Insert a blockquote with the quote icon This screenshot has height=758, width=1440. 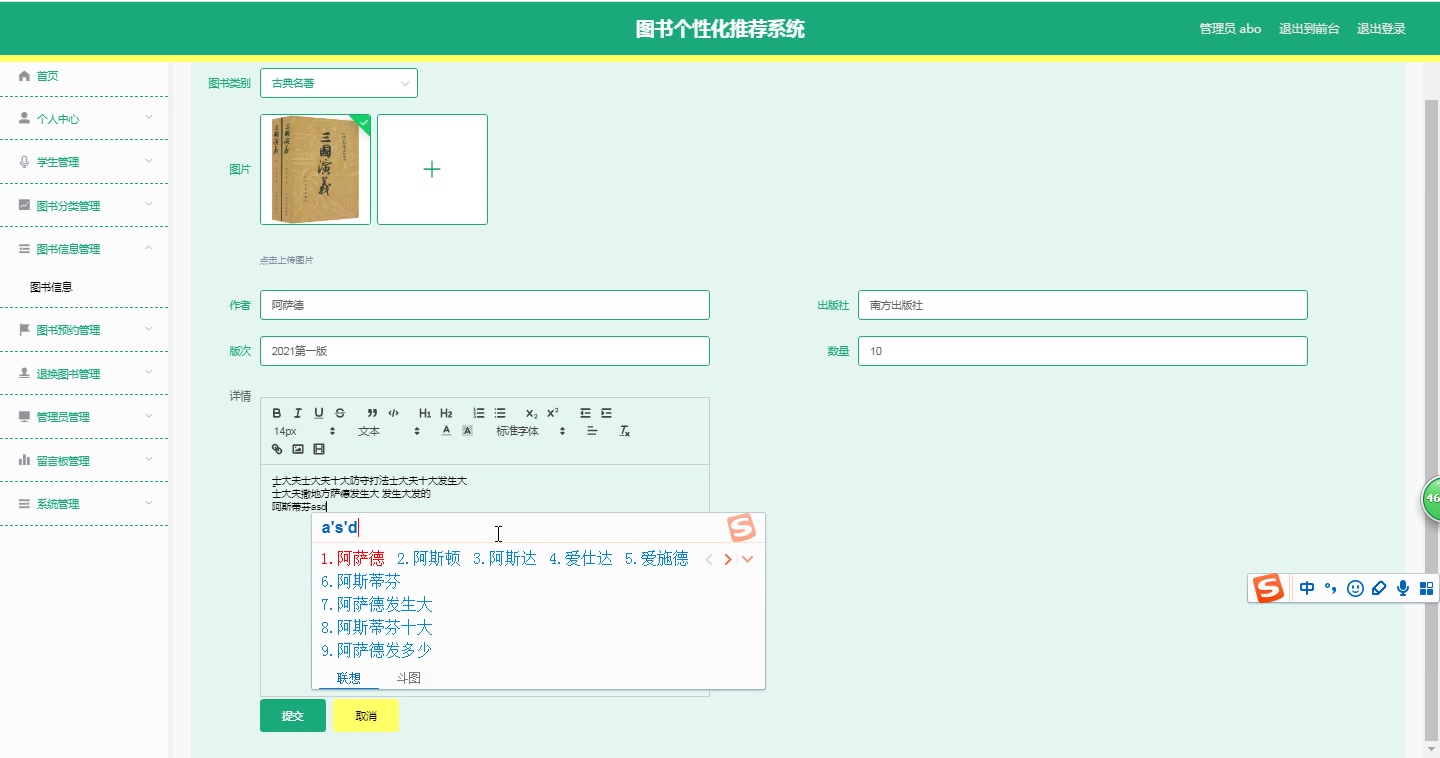click(372, 413)
